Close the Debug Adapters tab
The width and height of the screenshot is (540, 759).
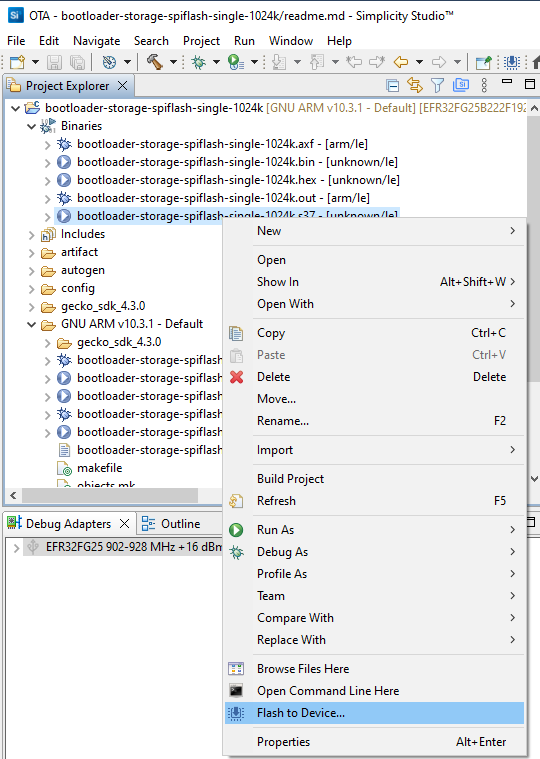[124, 524]
